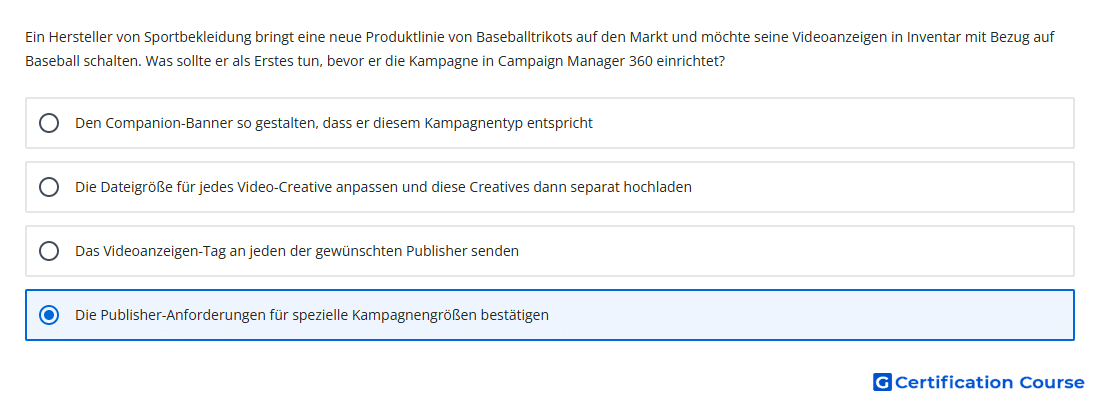1100x401 pixels.
Task: Choose the Videoanzeigen-Tag senden radio button
Action: tap(49, 251)
